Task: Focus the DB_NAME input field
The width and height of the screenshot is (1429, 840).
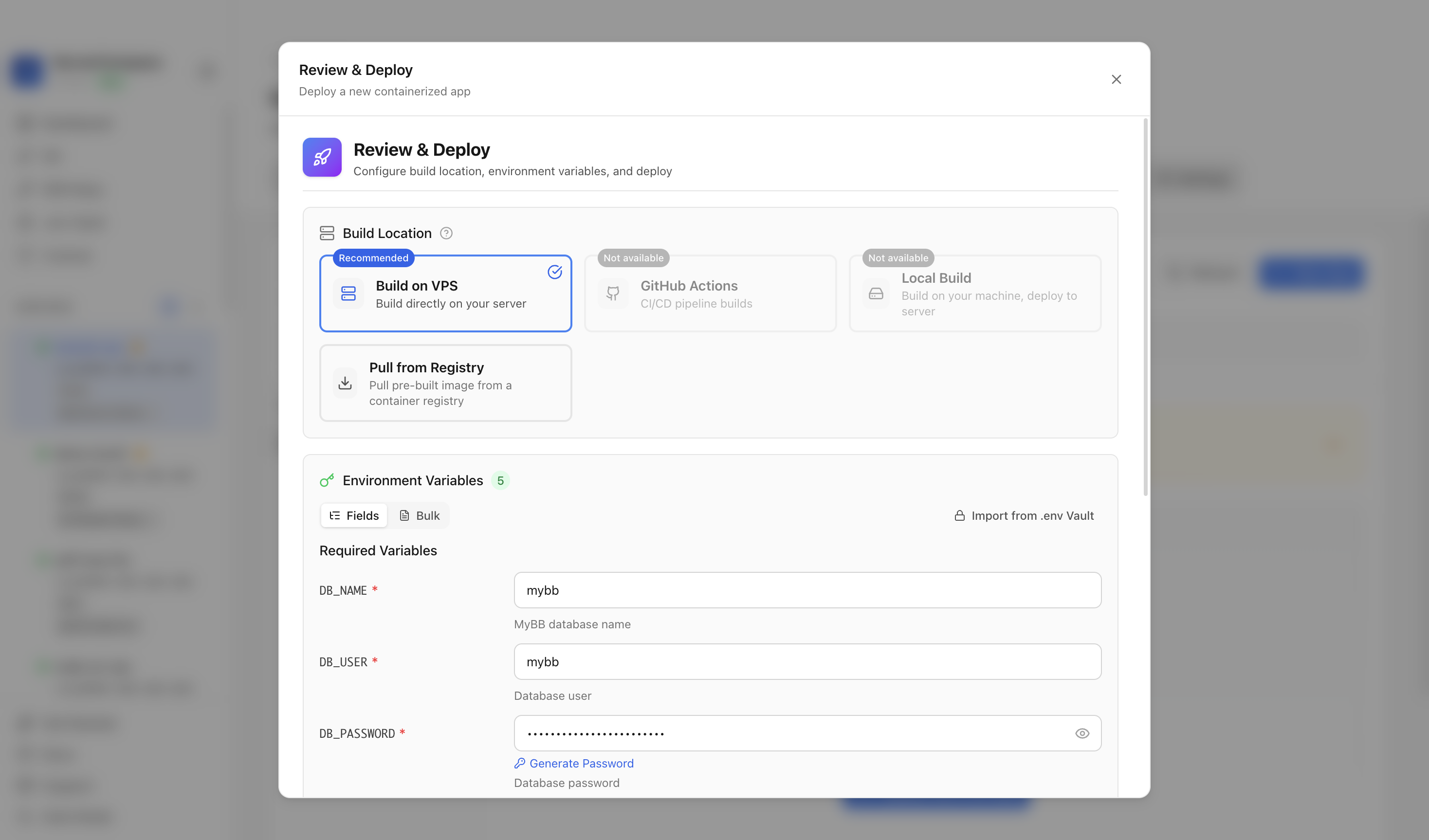Action: (x=807, y=590)
